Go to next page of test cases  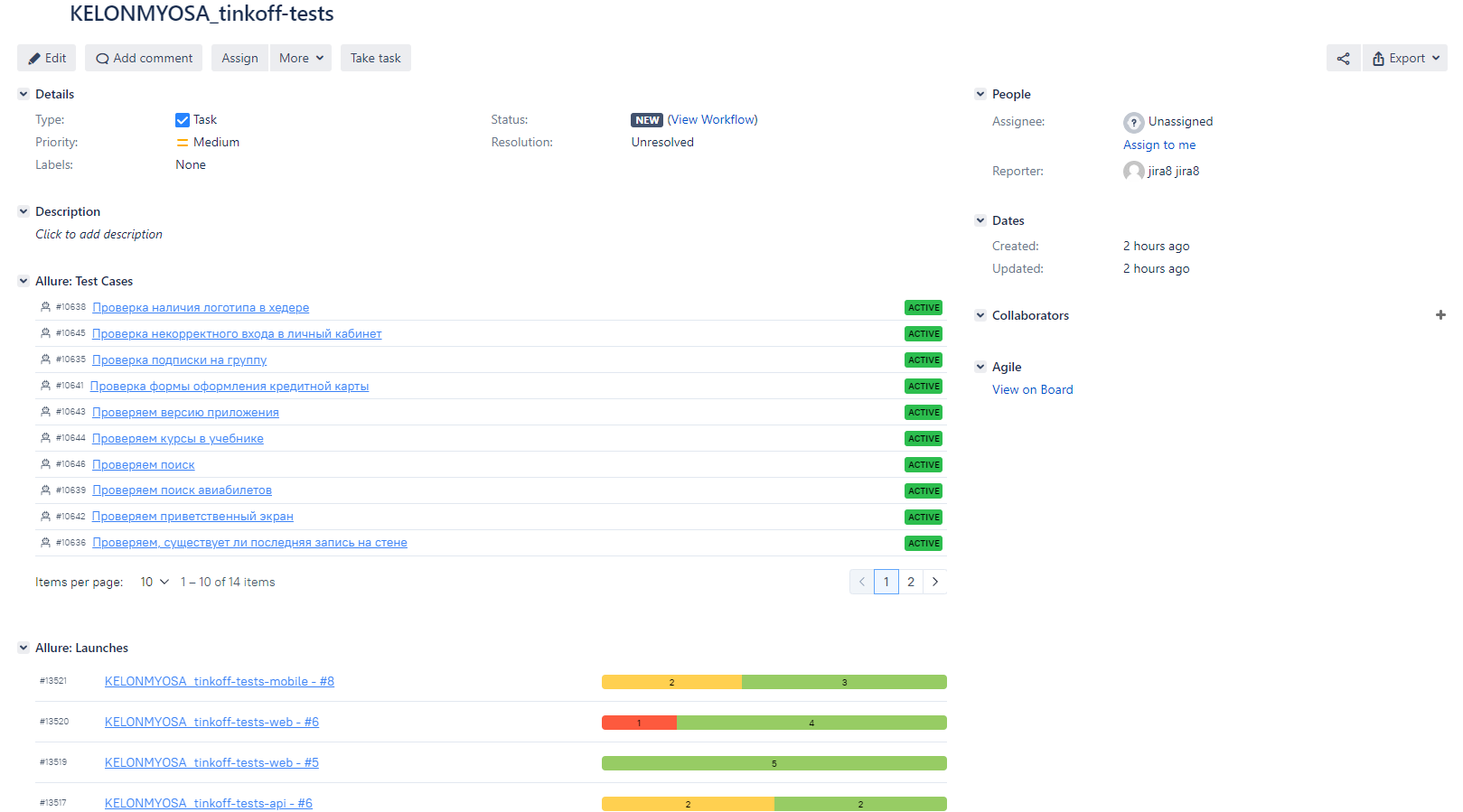pos(935,582)
